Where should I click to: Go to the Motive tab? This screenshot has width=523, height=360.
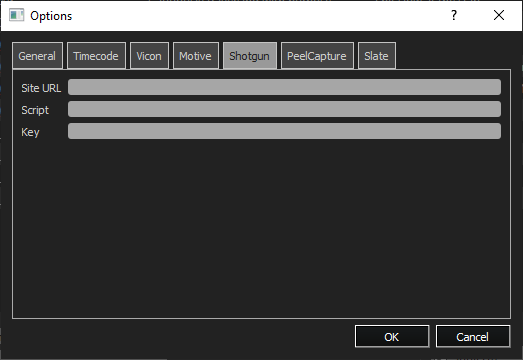196,56
